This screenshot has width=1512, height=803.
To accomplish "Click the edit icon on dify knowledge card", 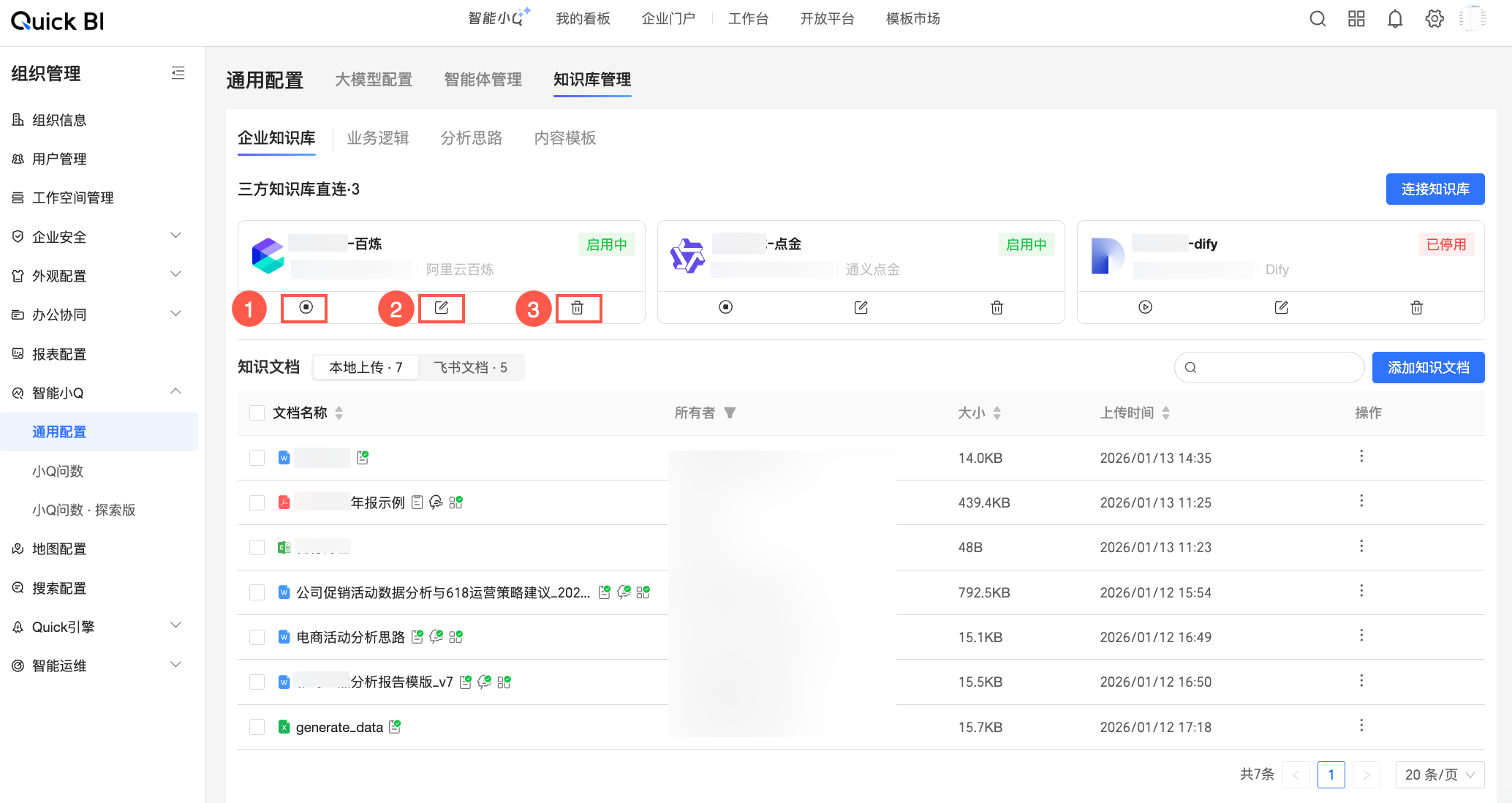I will pyautogui.click(x=1281, y=308).
